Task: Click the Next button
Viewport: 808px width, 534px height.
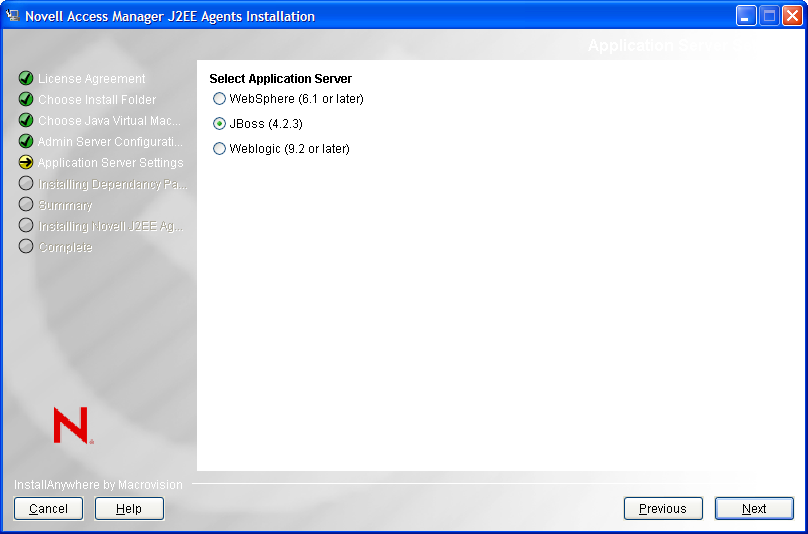Action: pos(754,509)
